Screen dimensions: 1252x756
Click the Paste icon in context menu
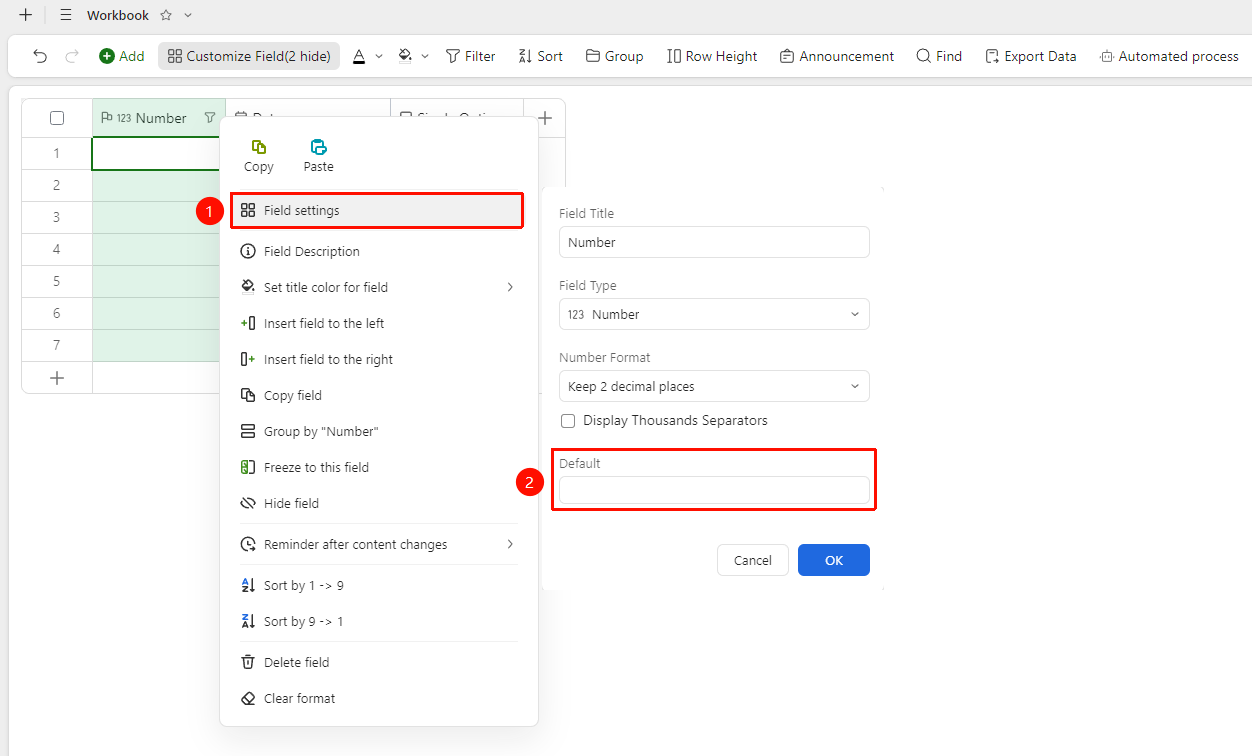(318, 146)
